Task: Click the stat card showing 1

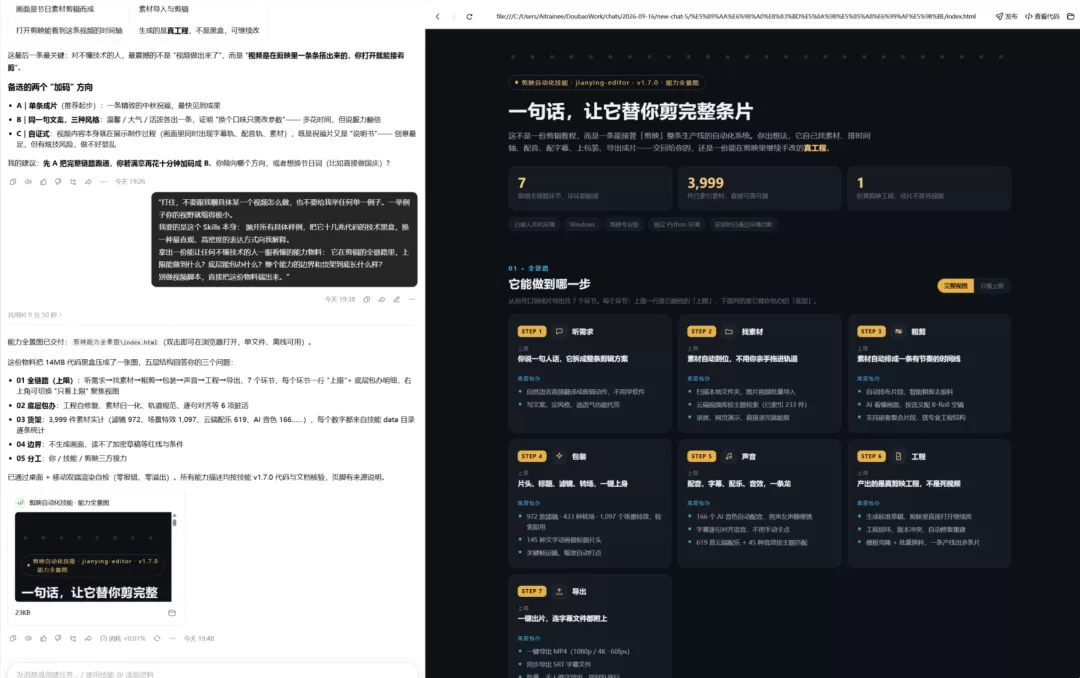Action: point(928,188)
